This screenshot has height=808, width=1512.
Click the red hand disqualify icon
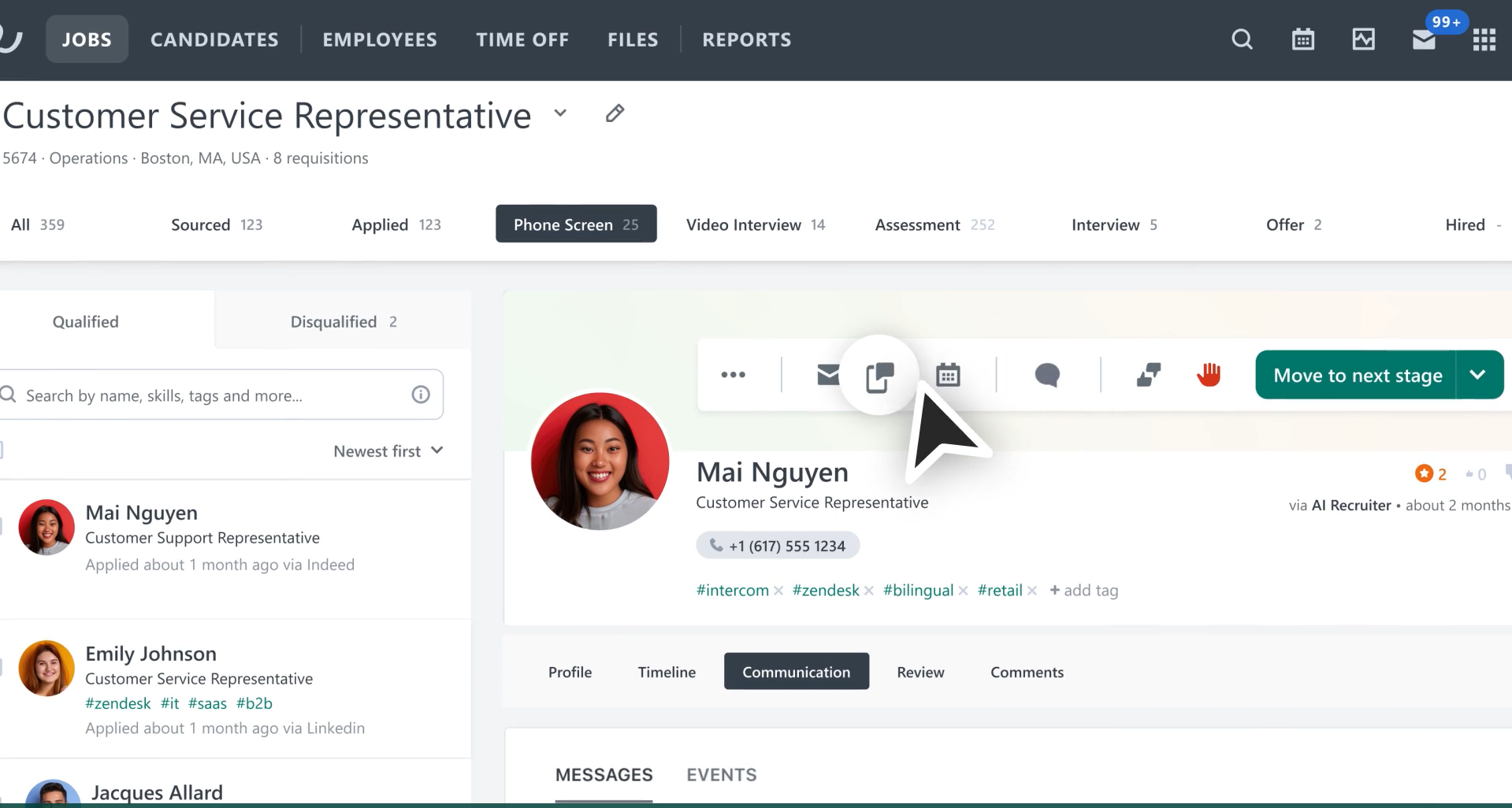pyautogui.click(x=1208, y=375)
